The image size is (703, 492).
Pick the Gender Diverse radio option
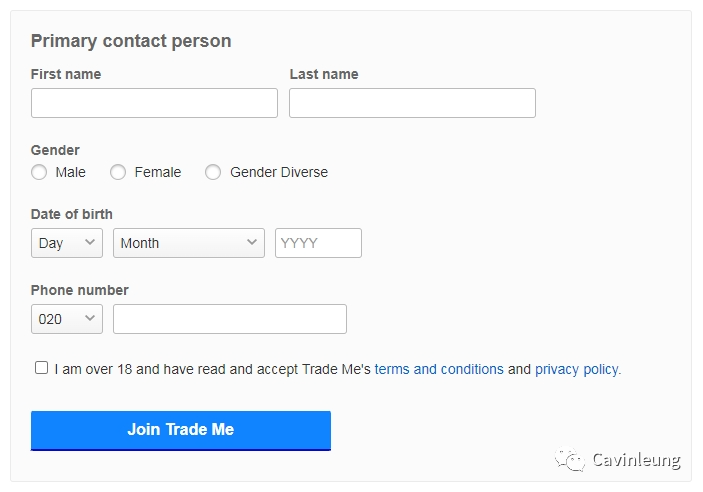213,172
